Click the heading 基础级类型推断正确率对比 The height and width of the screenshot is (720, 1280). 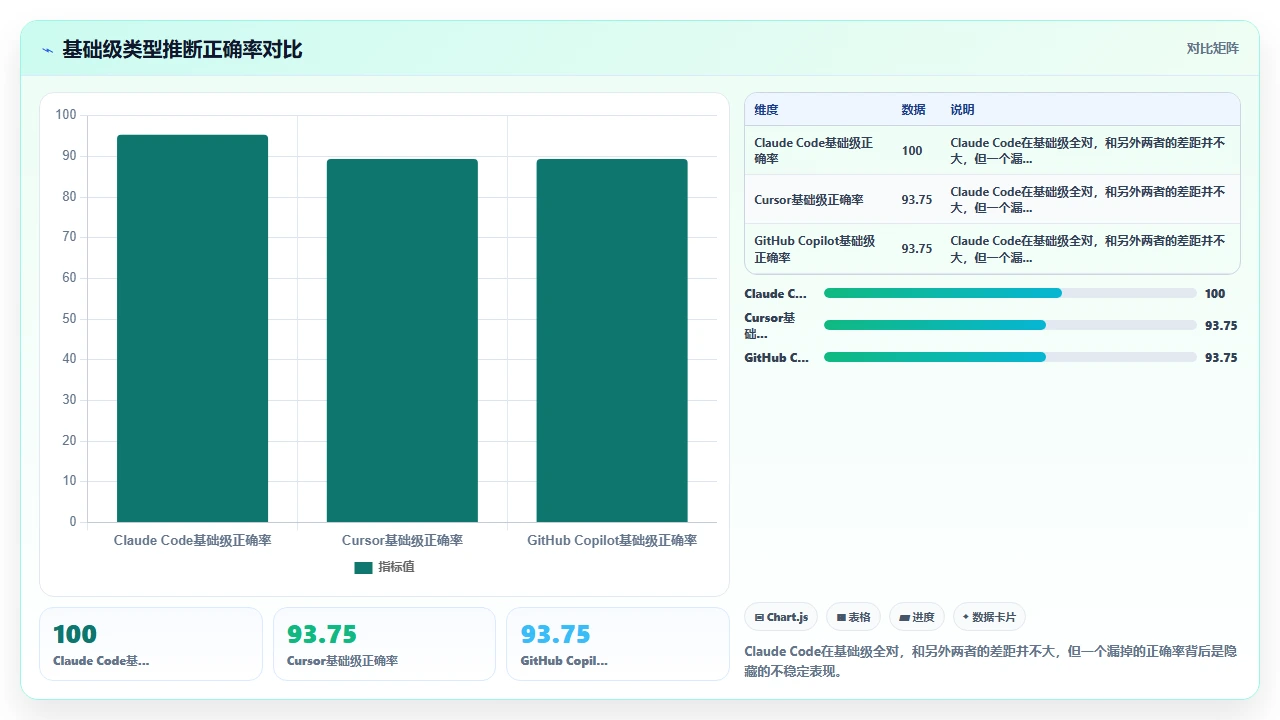182,49
